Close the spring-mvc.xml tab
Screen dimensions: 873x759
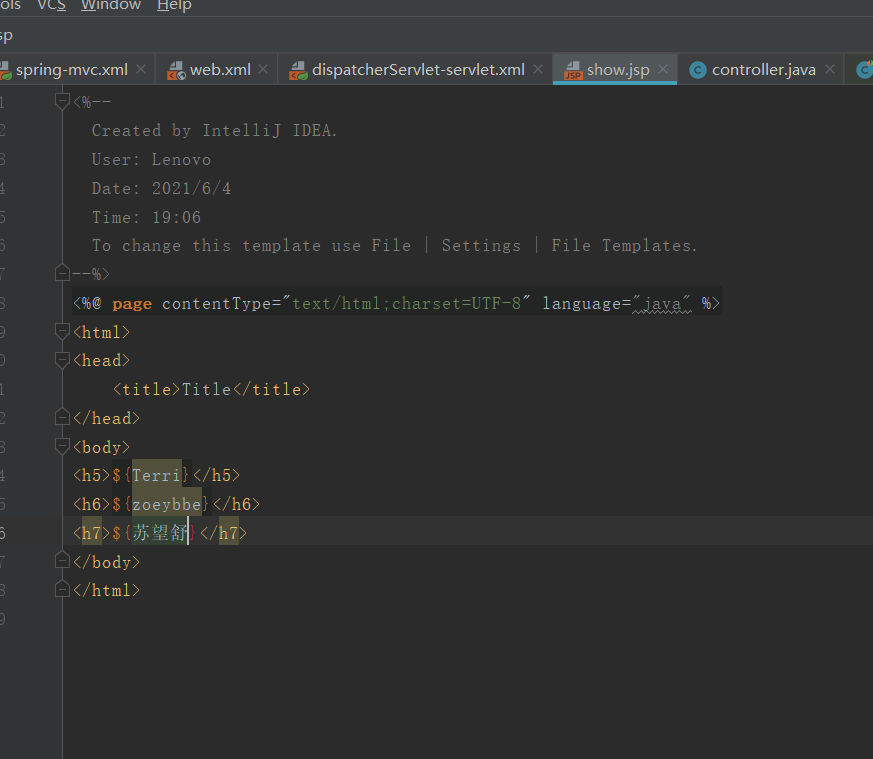141,70
